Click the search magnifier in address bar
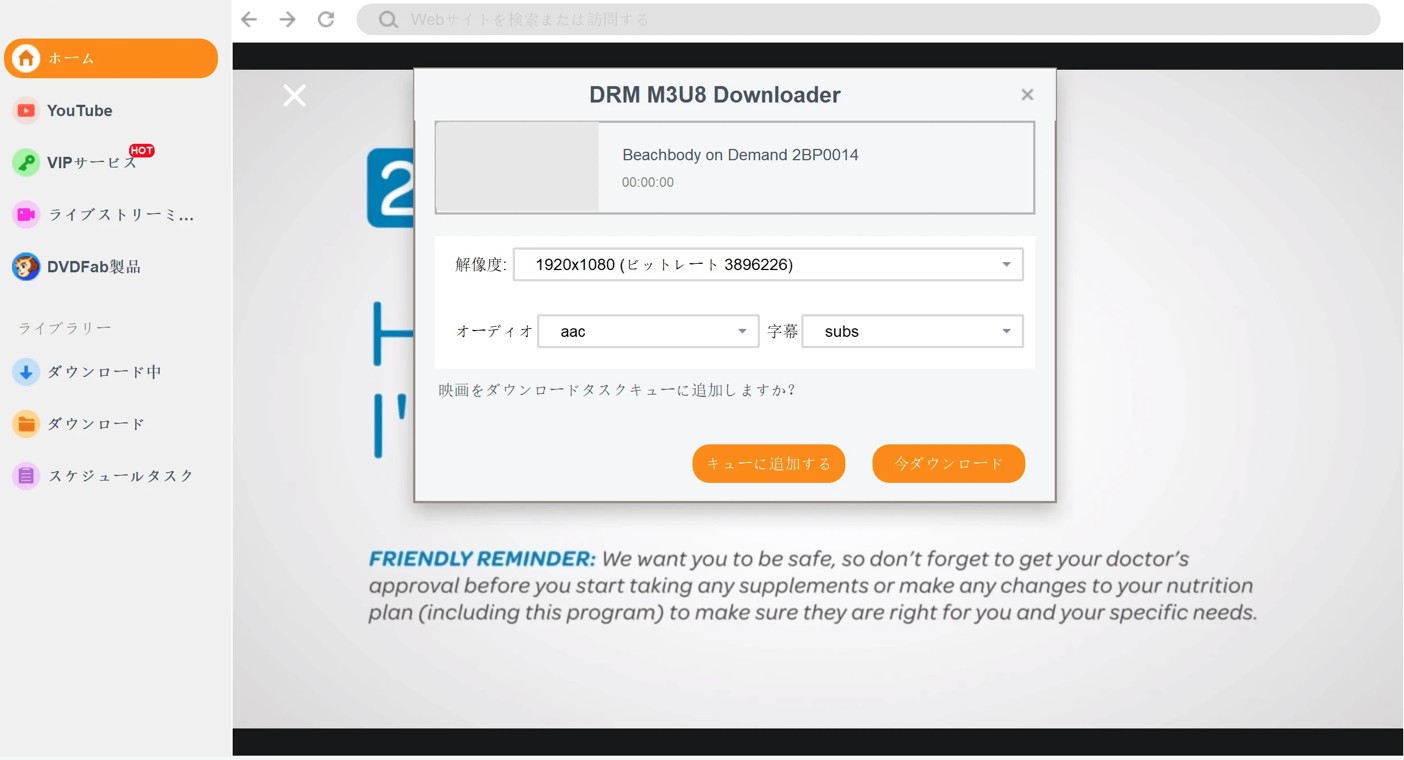The width and height of the screenshot is (1404, 760). point(388,19)
